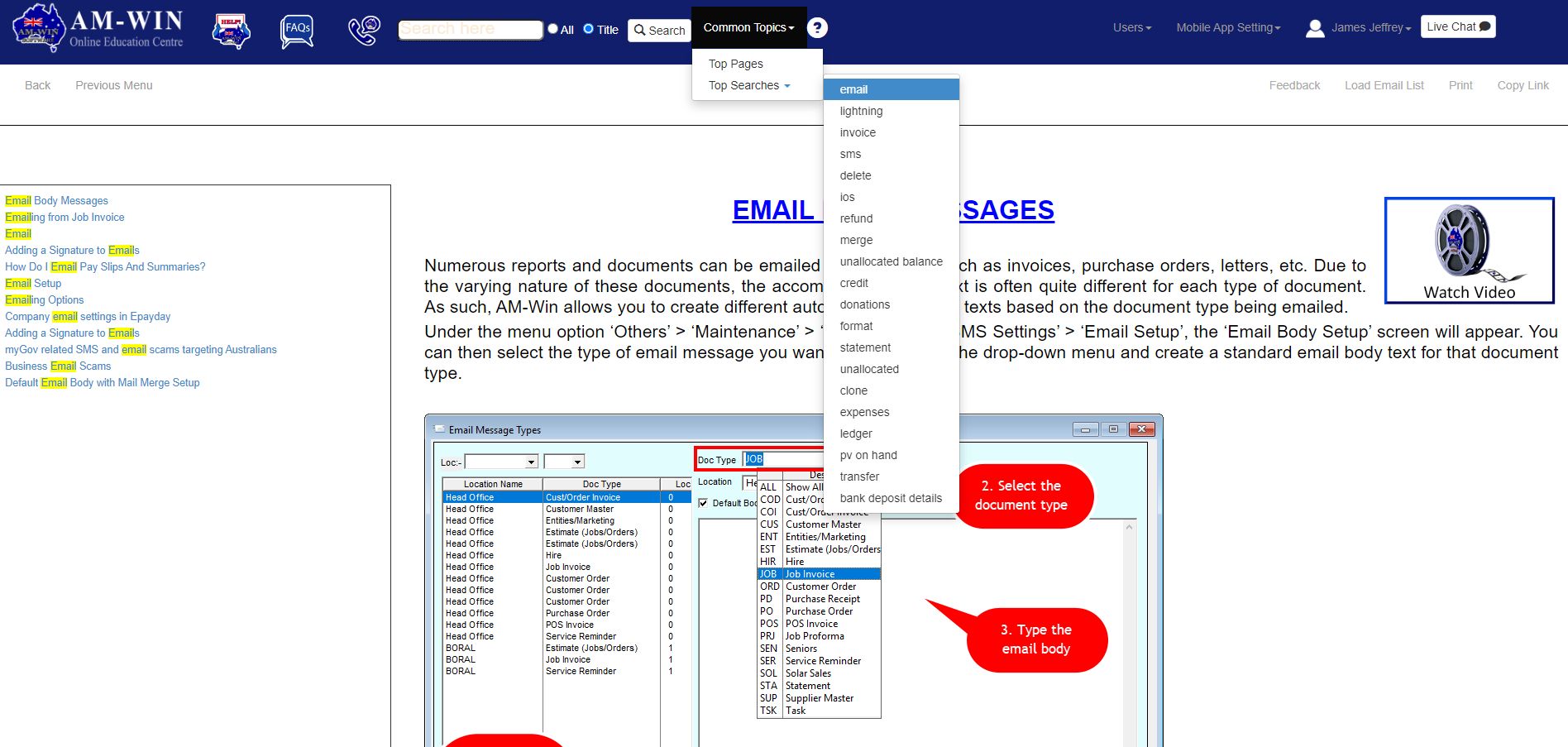Click in the Search here input field
This screenshot has height=747, width=1568.
470,30
